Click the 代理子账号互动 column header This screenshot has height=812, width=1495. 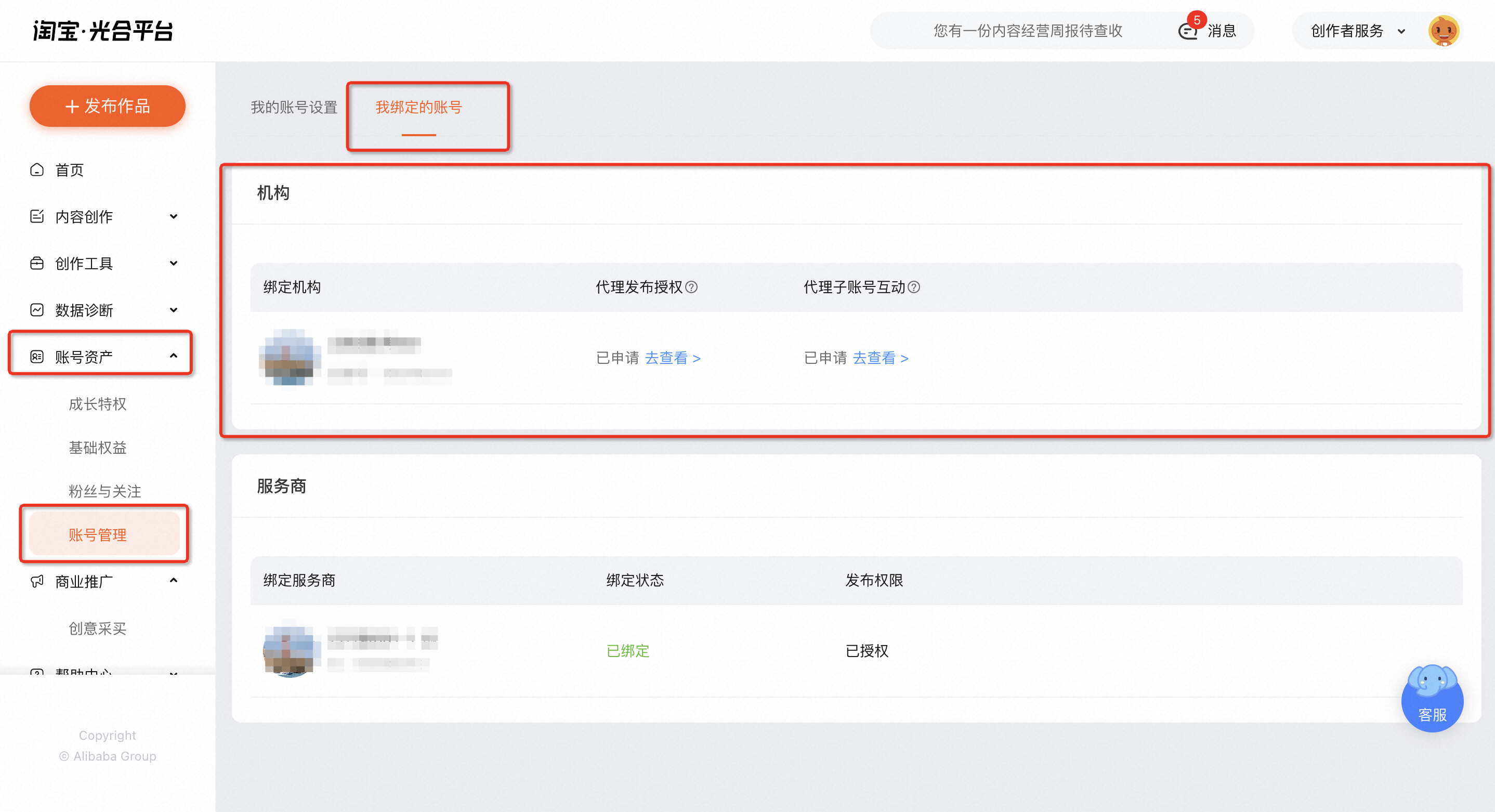[854, 287]
